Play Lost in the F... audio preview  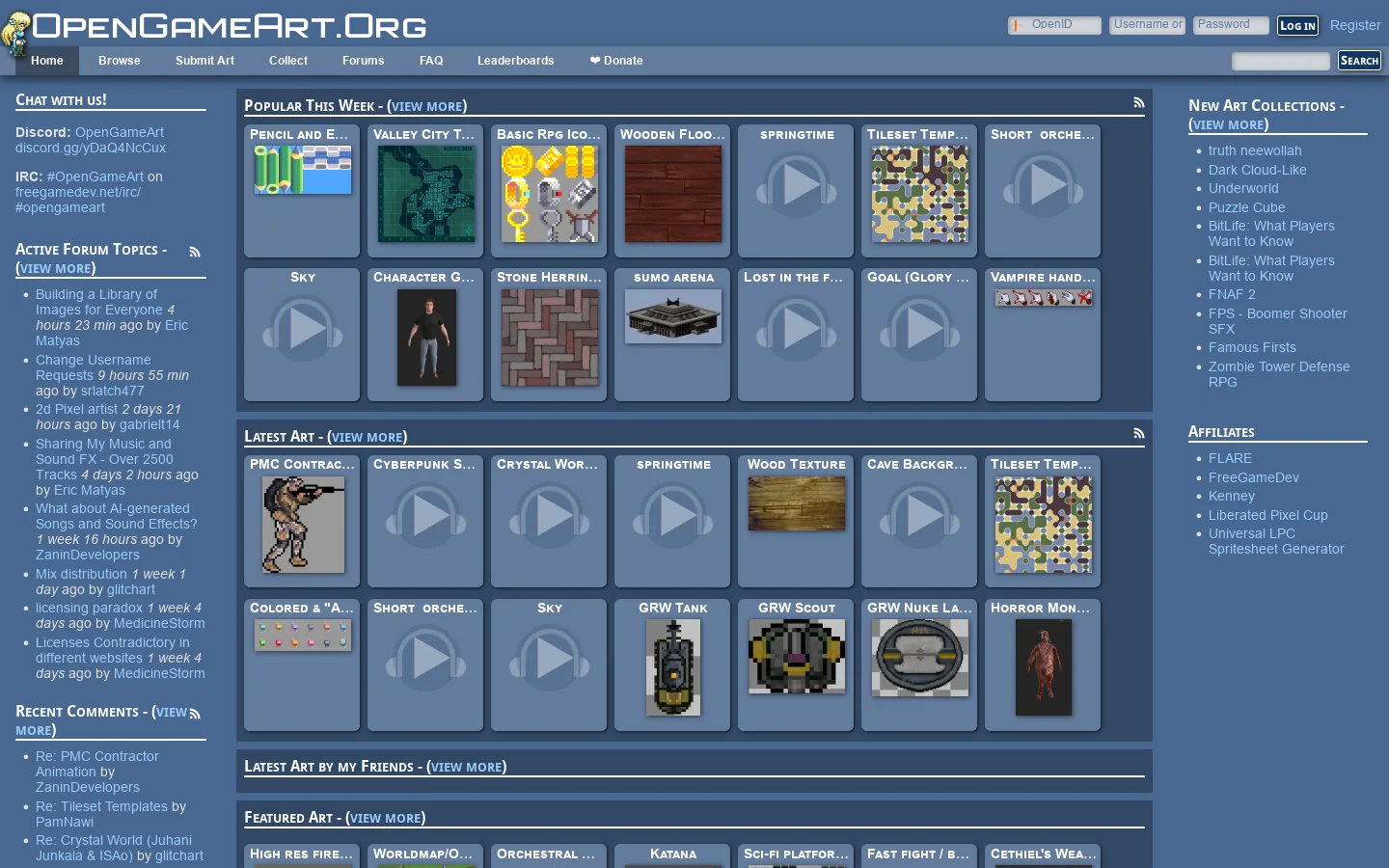tap(796, 327)
